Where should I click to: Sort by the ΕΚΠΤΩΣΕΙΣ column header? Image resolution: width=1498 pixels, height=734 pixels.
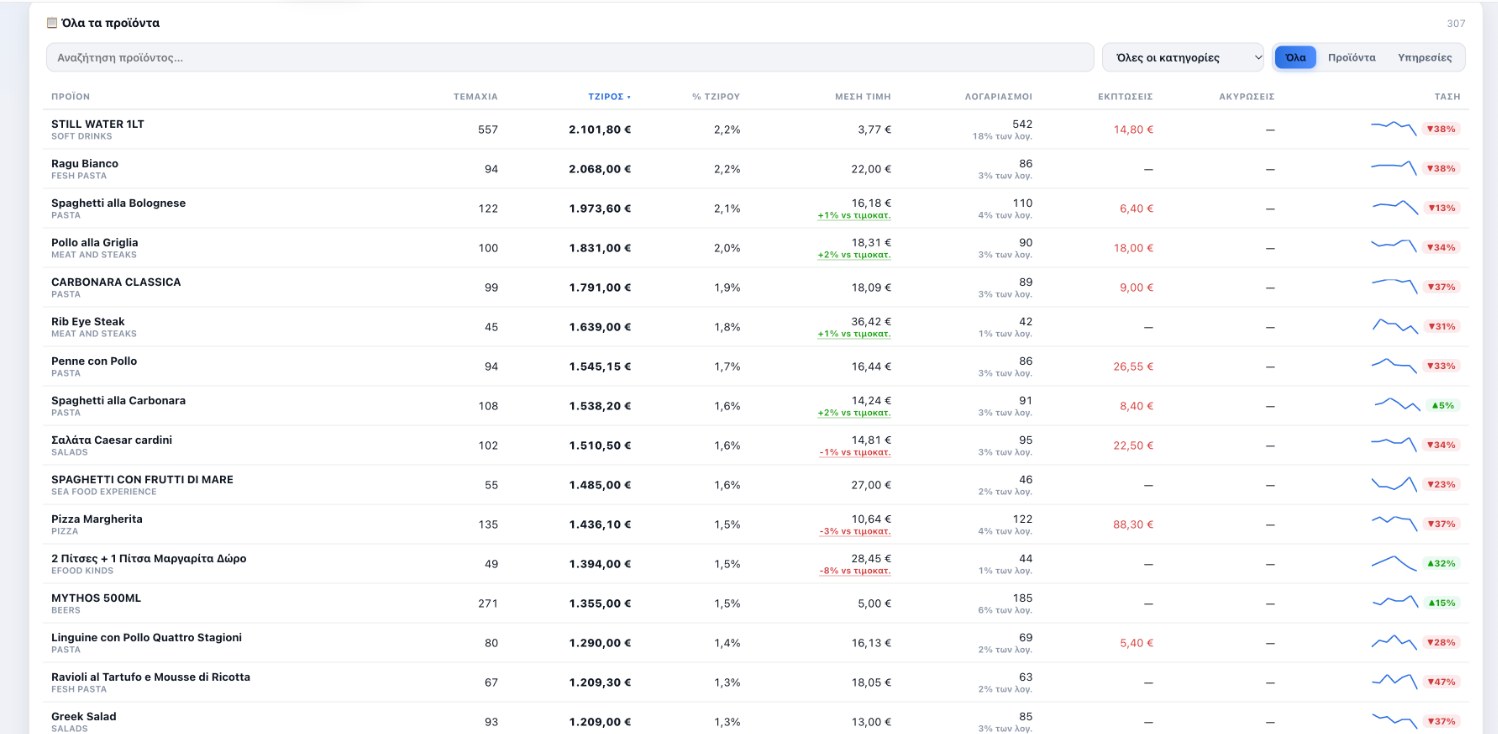(x=1125, y=97)
